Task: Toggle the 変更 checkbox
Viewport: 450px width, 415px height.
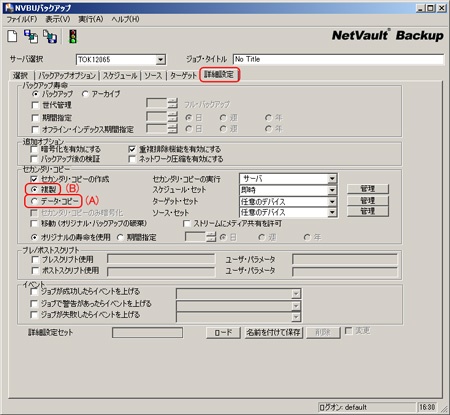Action: tap(348, 331)
